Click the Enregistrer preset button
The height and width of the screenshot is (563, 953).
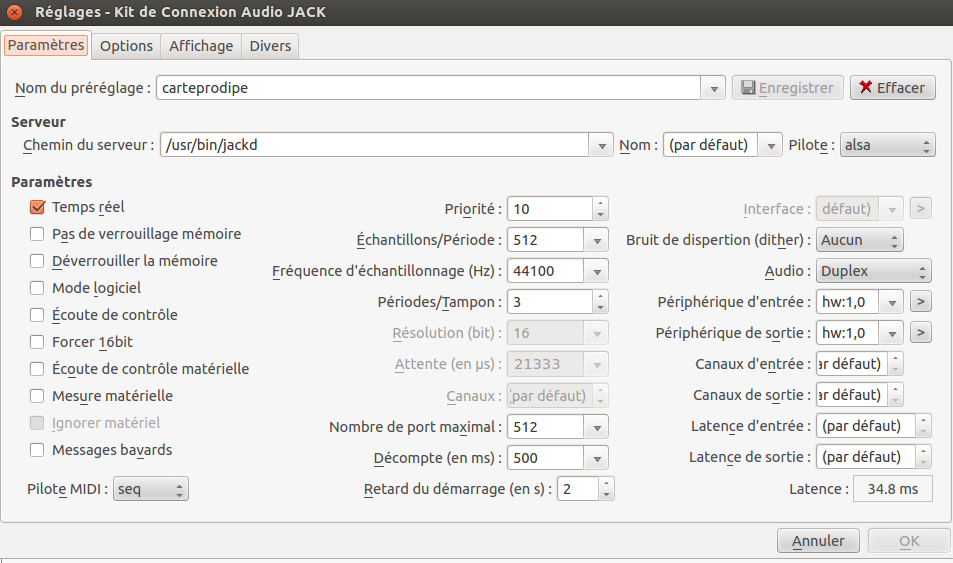click(788, 88)
